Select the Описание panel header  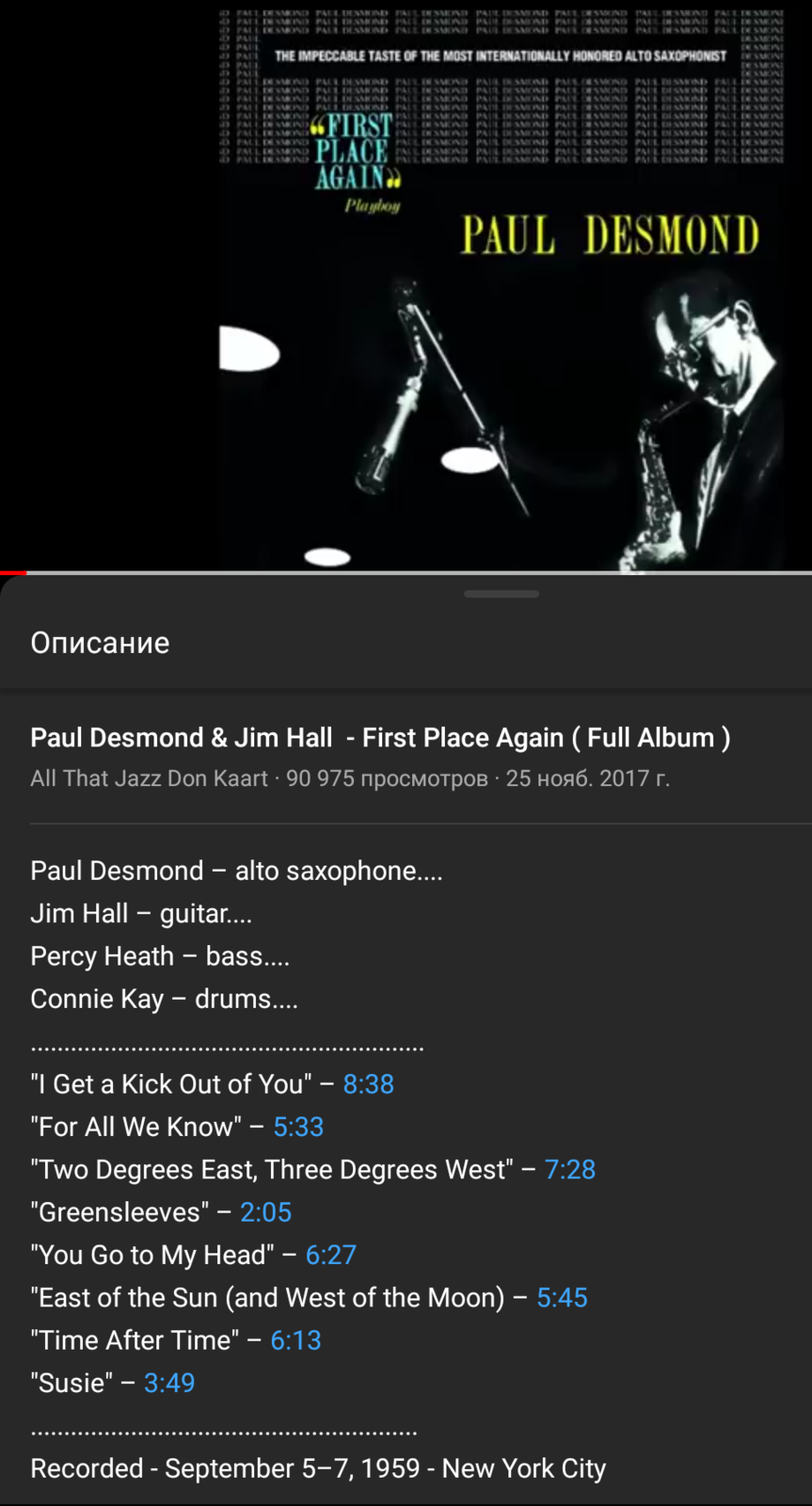(x=101, y=643)
